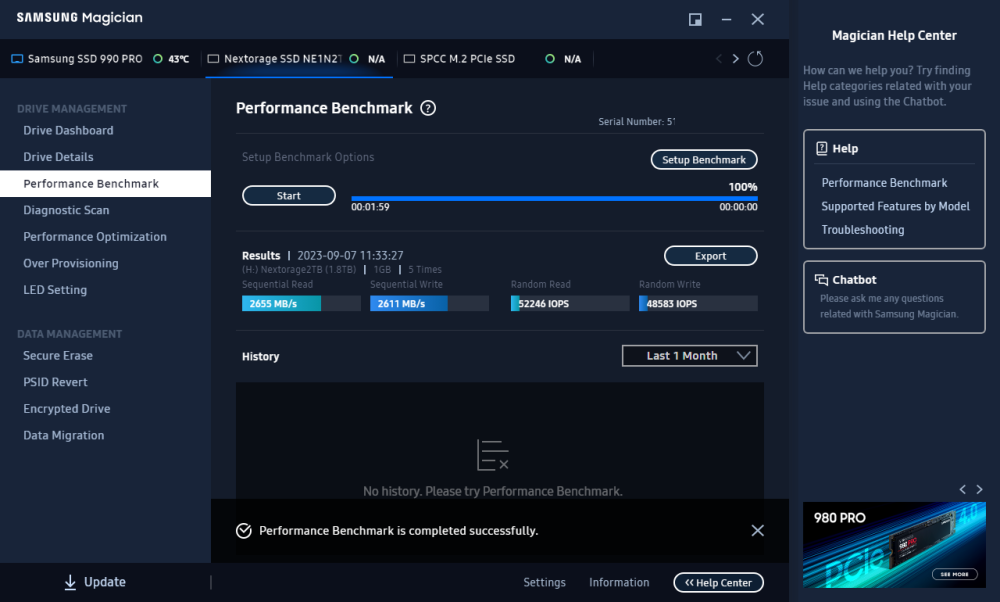Select the Samsung SSD 990 PRO tab
Viewport: 1000px width, 602px height.
[101, 59]
